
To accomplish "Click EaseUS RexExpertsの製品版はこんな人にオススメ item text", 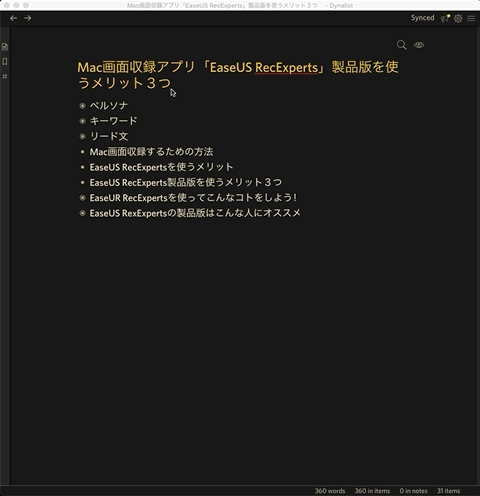I will 195,213.
